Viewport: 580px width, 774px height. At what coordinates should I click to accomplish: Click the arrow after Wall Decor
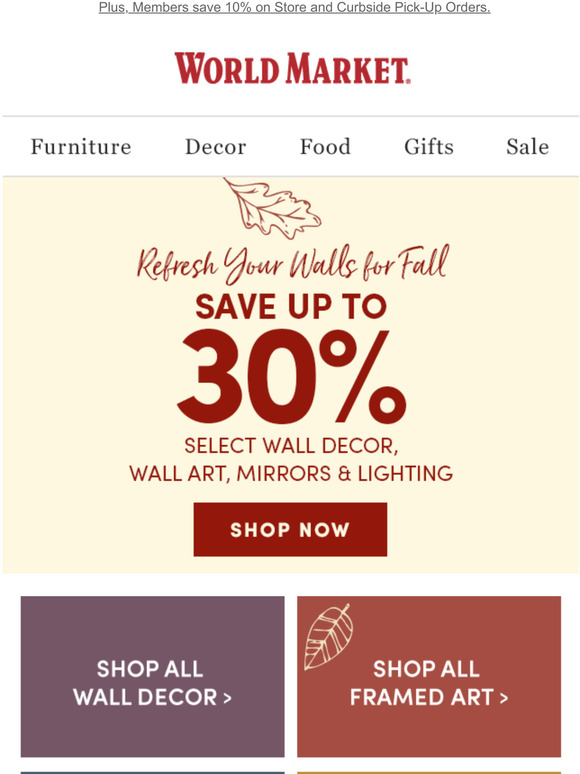pos(227,698)
